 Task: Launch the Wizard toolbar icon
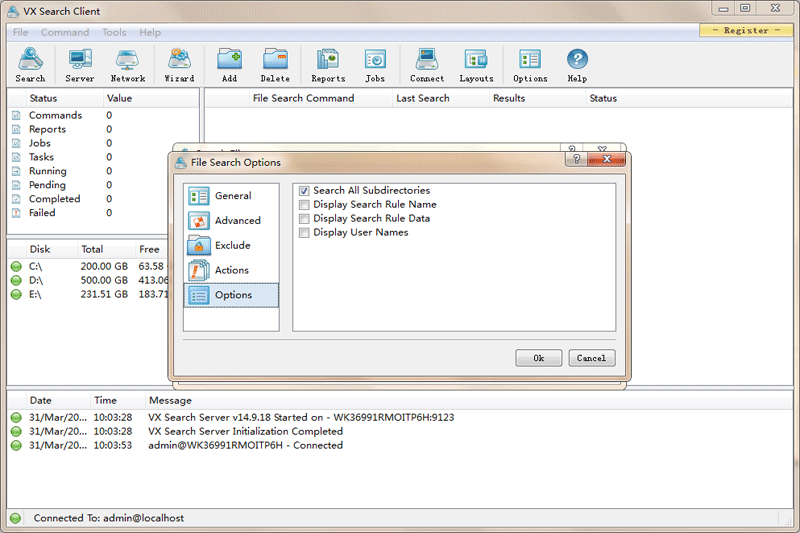179,60
